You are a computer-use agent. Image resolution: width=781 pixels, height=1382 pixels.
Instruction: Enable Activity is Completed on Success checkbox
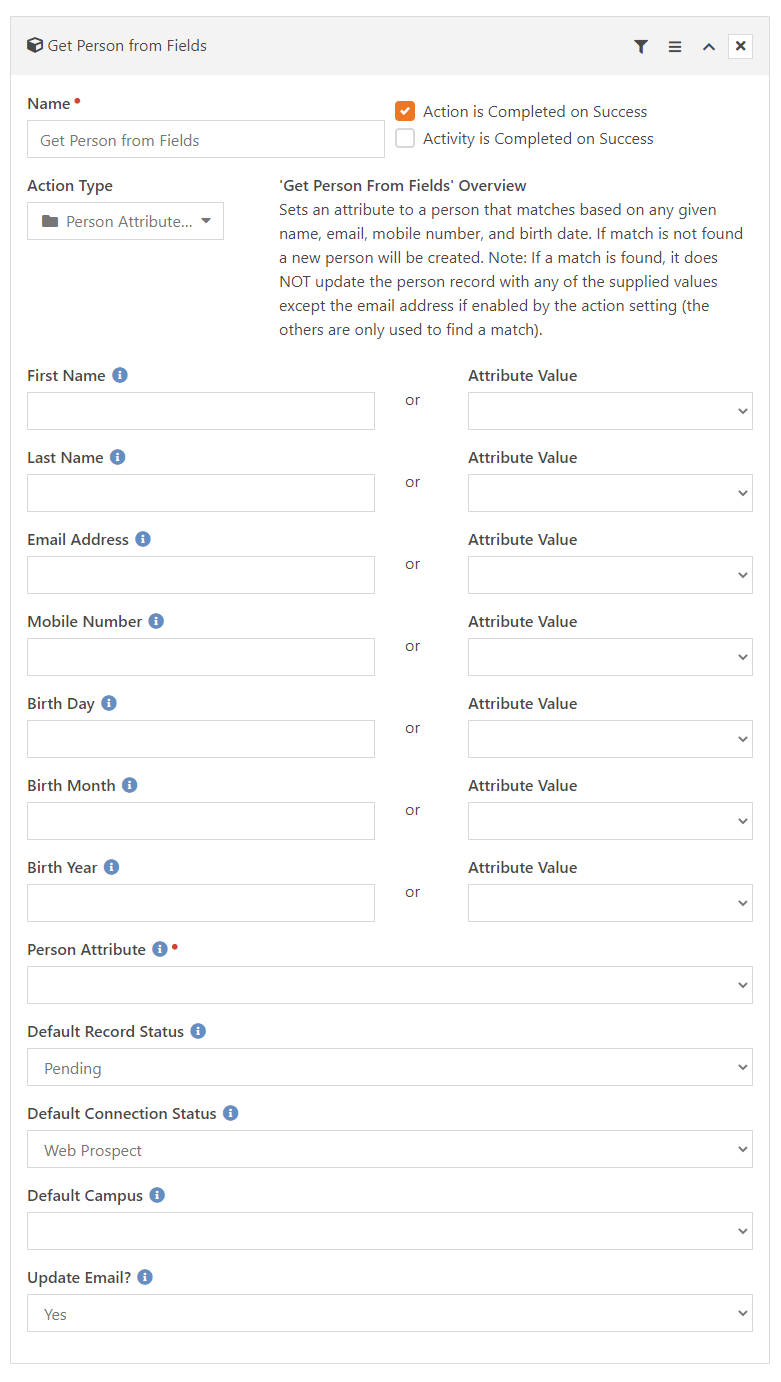405,138
